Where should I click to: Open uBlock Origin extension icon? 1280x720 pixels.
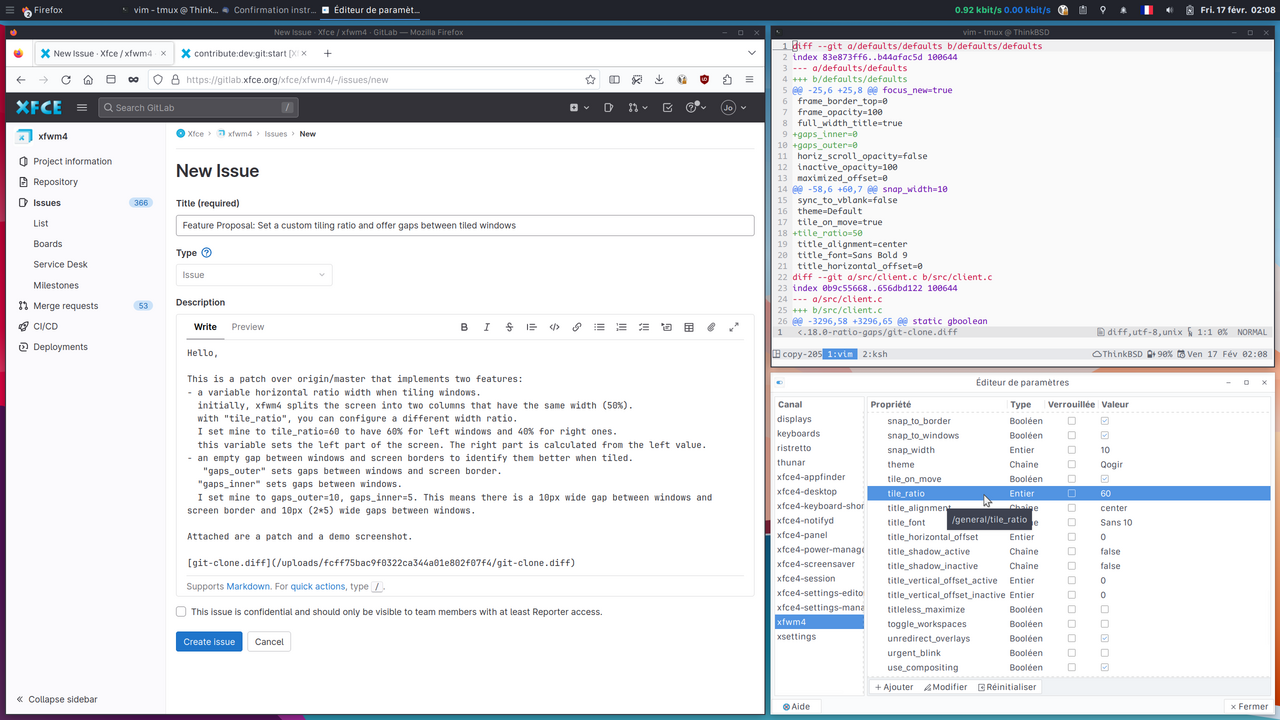click(x=704, y=80)
